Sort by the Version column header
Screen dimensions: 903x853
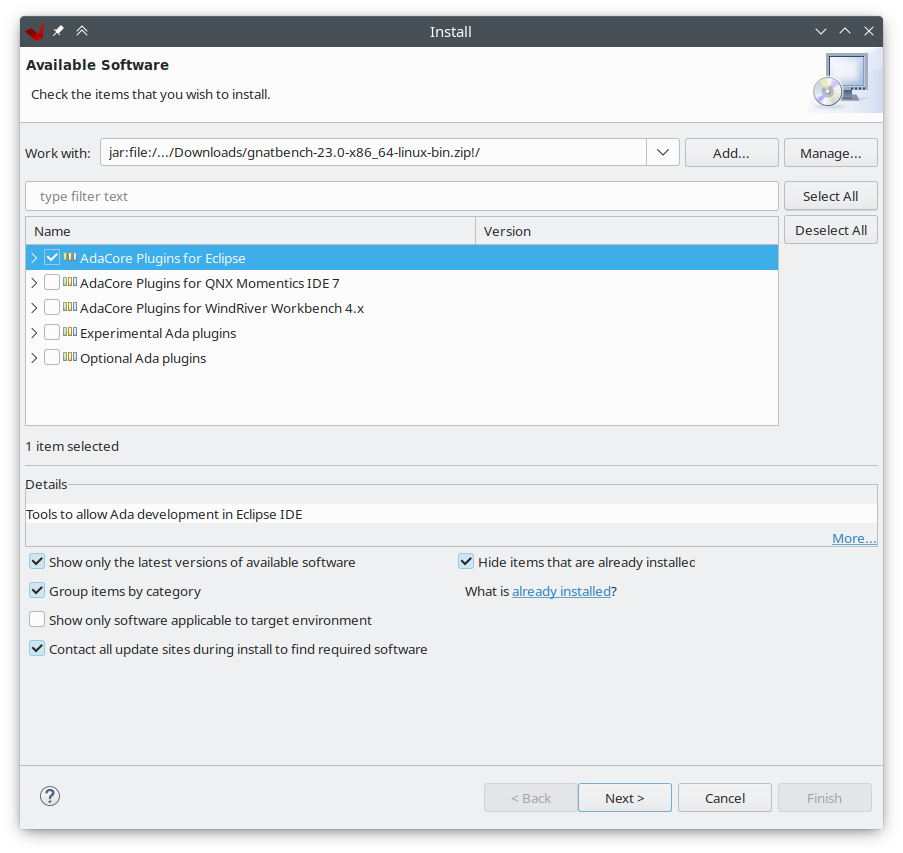627,231
